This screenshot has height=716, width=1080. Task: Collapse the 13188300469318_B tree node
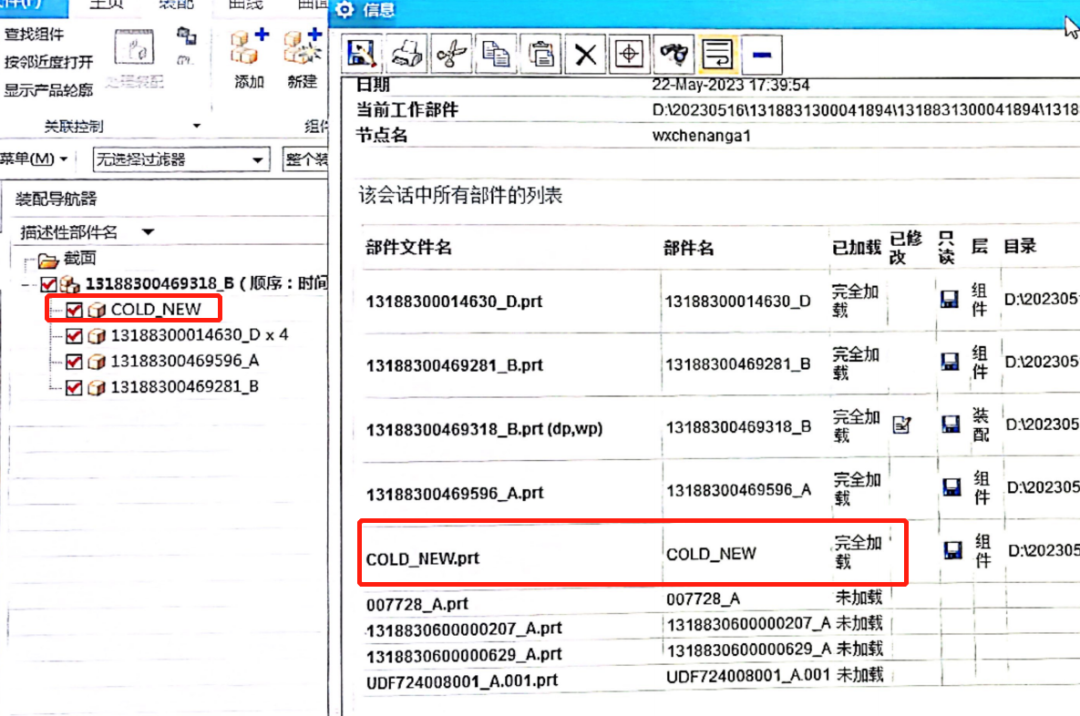click(25, 284)
